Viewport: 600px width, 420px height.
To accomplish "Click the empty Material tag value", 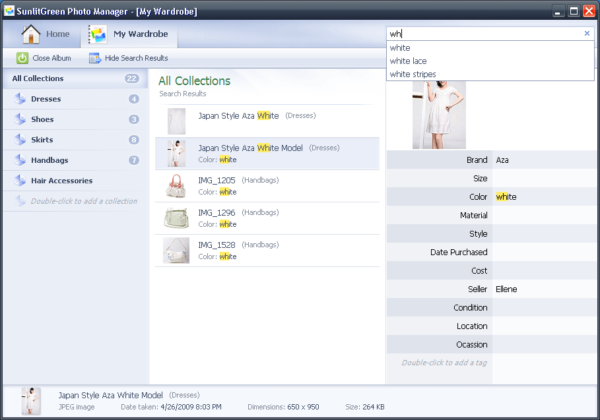I will coord(543,215).
